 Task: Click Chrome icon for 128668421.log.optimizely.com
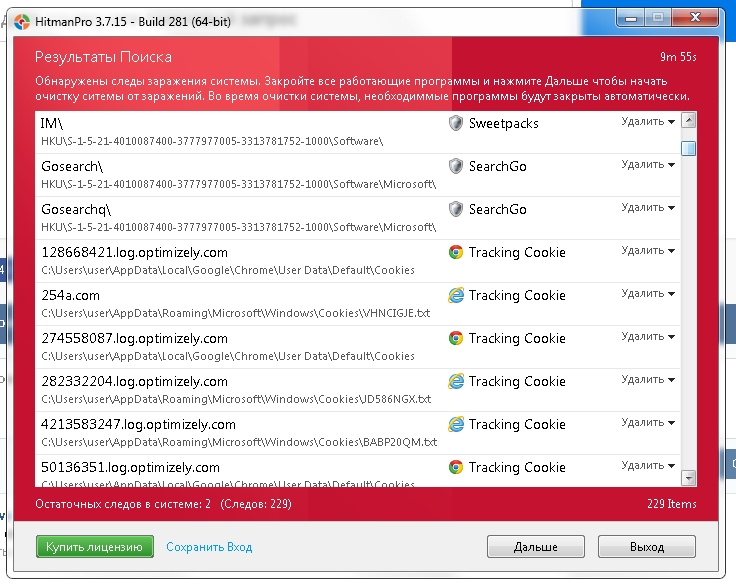[x=456, y=252]
